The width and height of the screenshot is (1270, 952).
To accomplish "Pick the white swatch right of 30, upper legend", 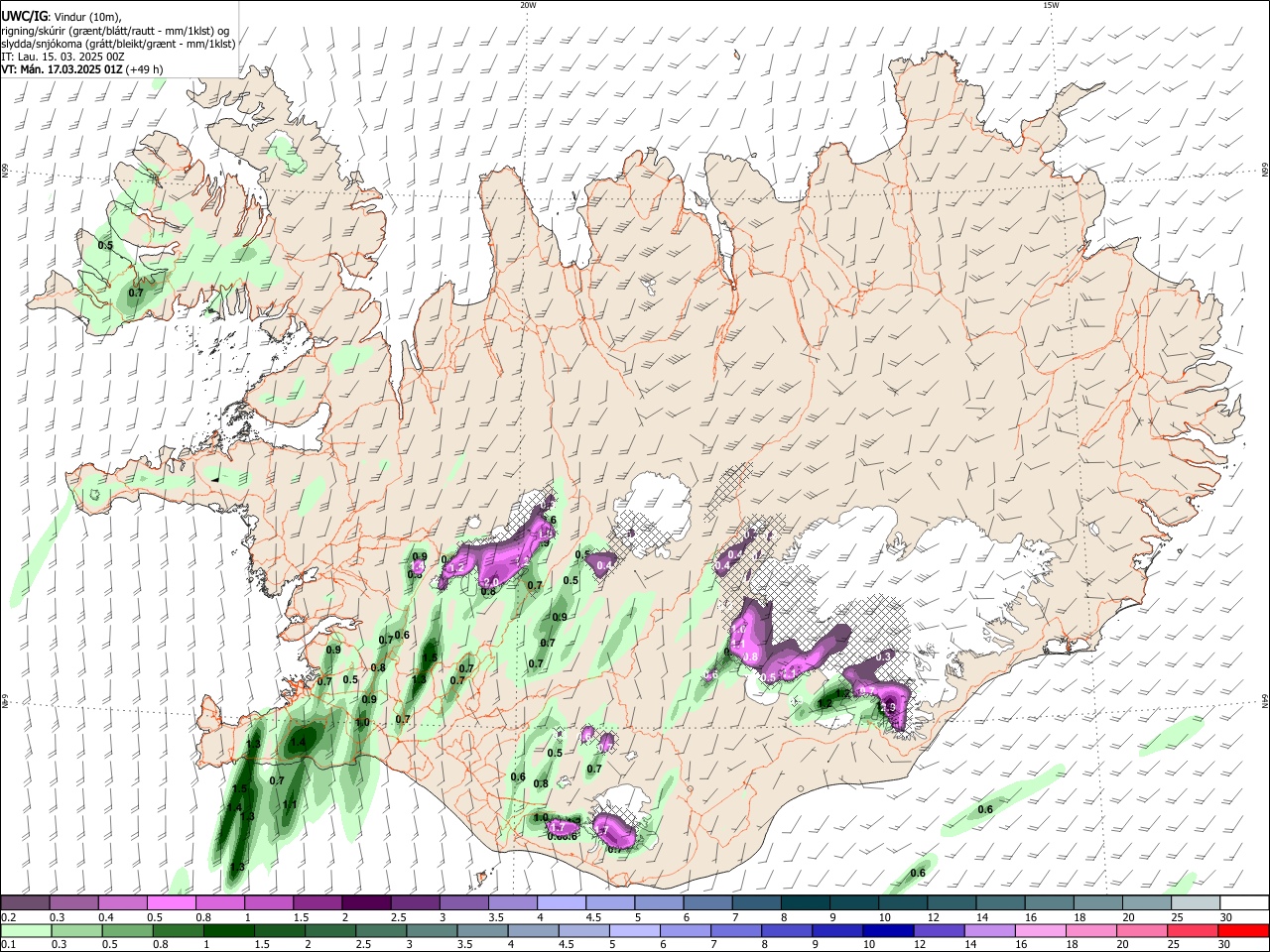I will tap(1245, 902).
